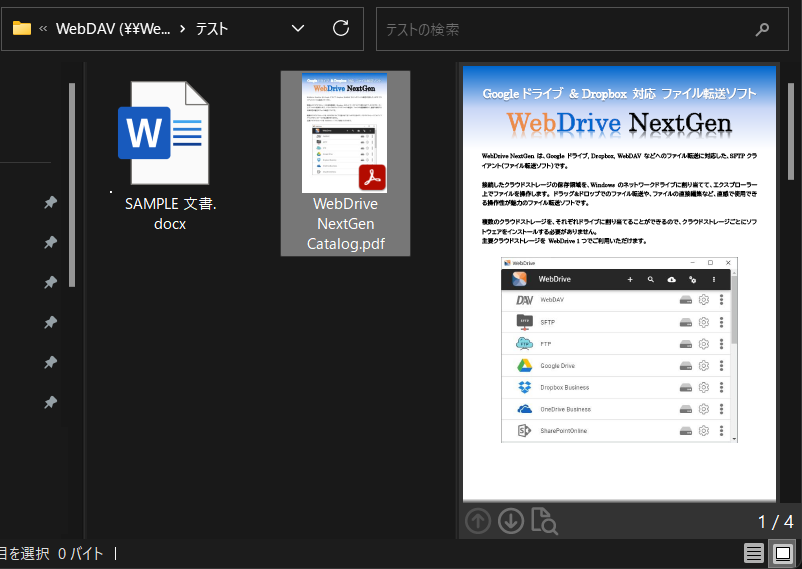802x569 pixels.
Task: Switch to details list view
Action: coord(753,553)
